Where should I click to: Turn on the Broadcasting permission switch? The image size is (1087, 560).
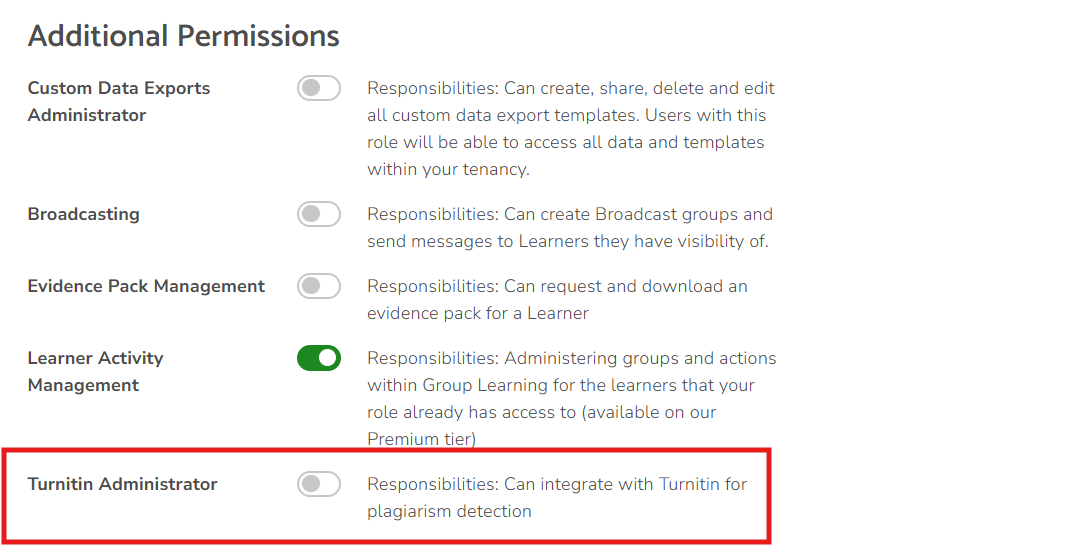pos(319,214)
